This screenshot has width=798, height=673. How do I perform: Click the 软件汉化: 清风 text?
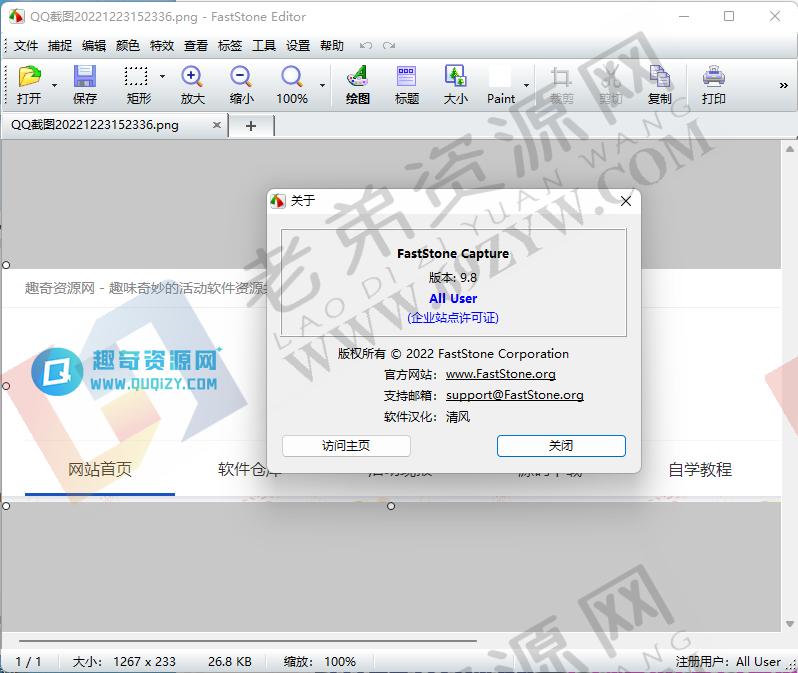427,417
